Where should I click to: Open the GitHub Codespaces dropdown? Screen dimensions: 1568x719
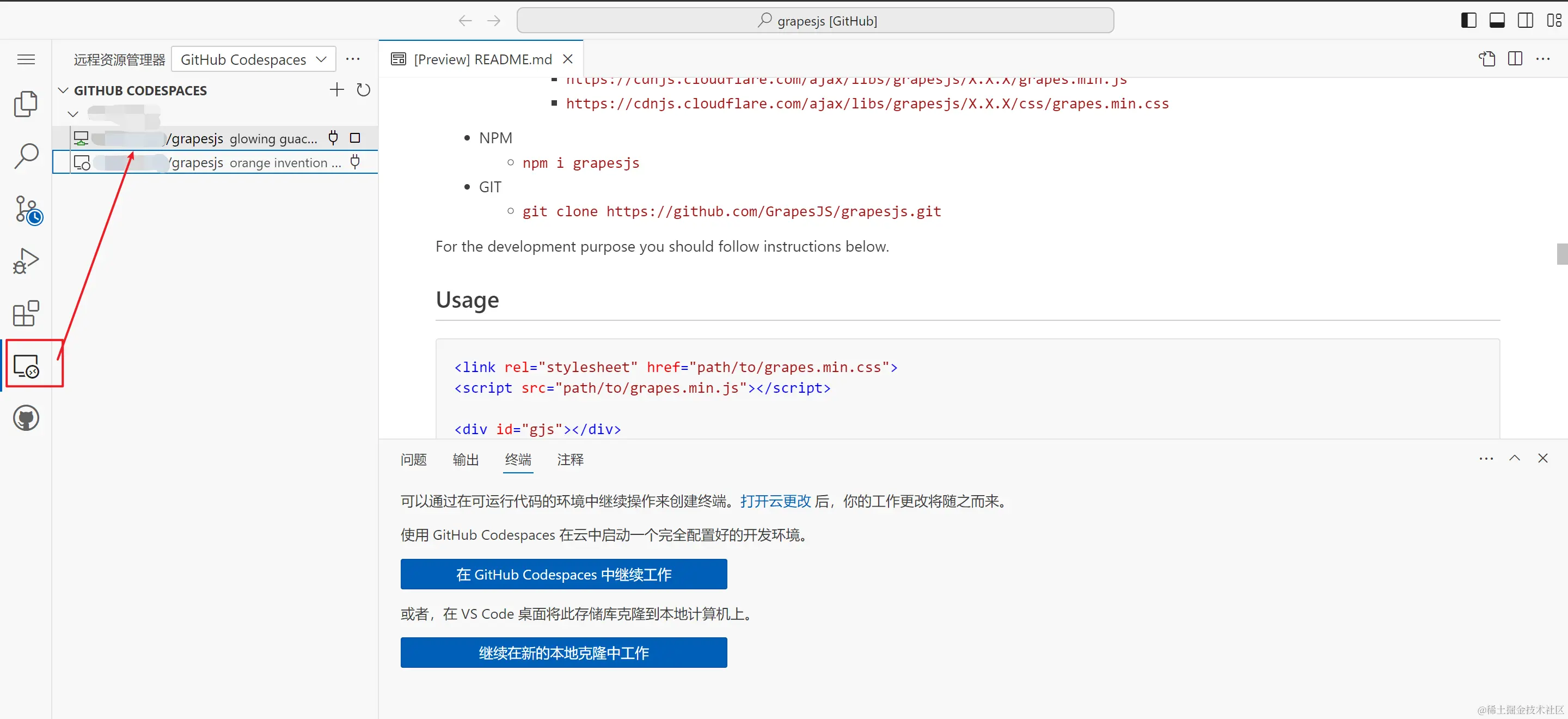coord(253,60)
